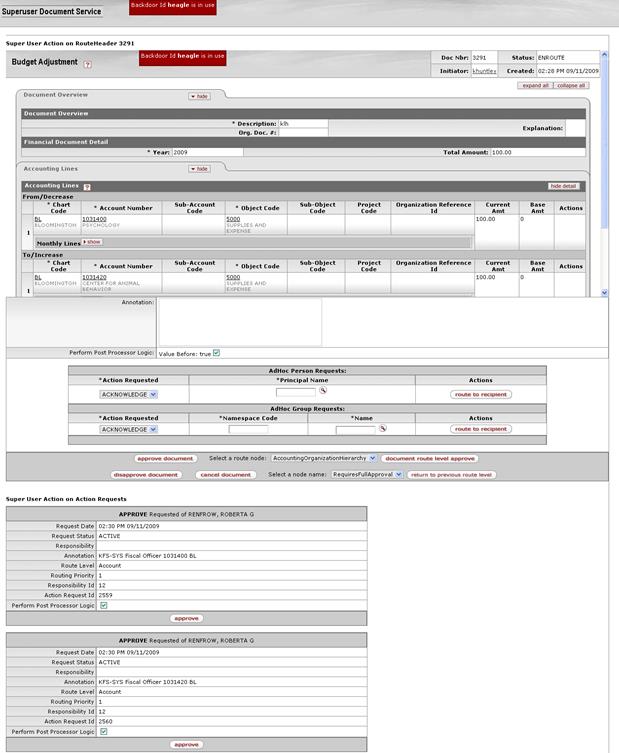Screen dimensions: 619x753
Task: Click document route level approve button
Action: click(x=430, y=459)
